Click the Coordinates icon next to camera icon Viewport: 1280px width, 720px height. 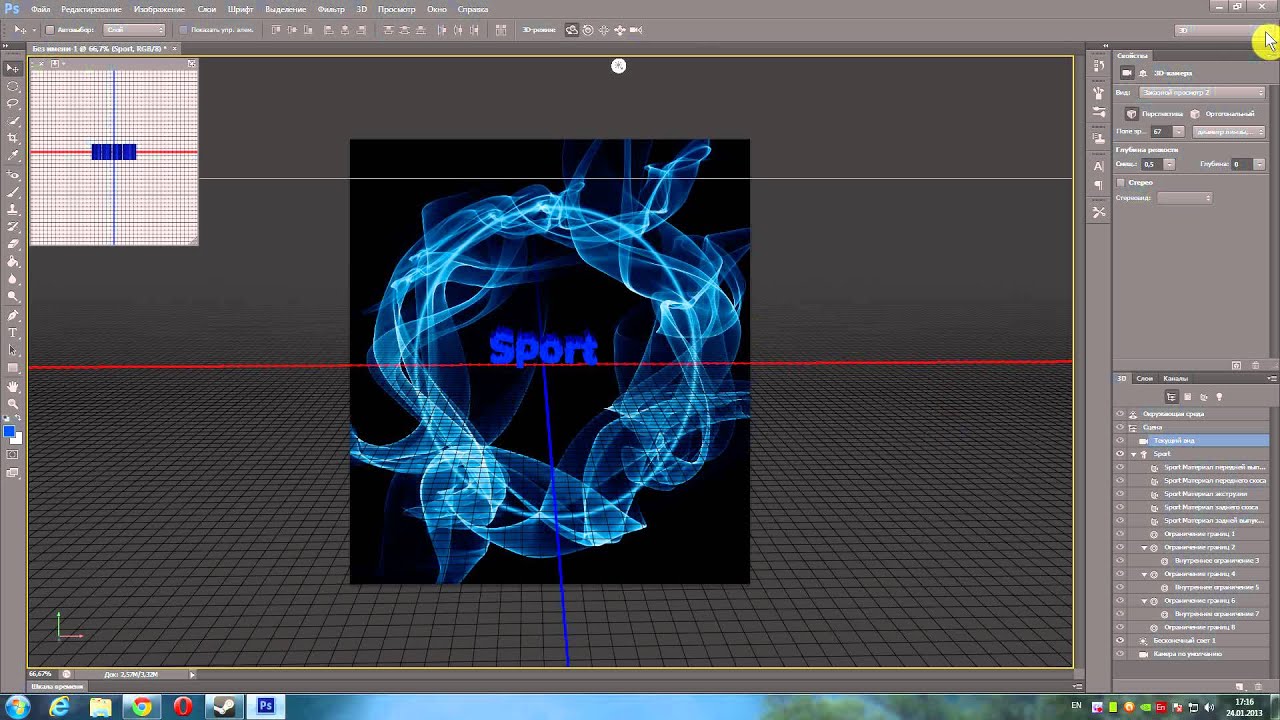1143,73
